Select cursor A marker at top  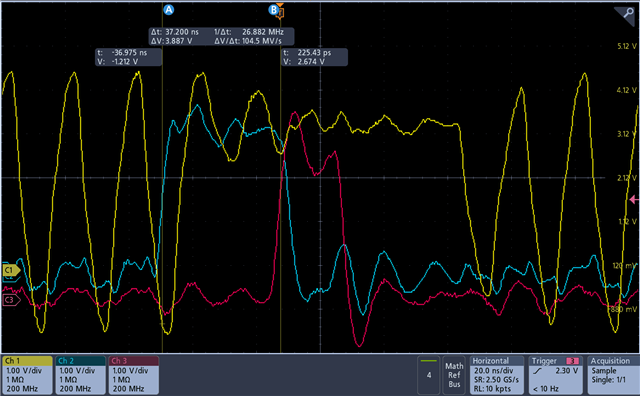pos(169,10)
